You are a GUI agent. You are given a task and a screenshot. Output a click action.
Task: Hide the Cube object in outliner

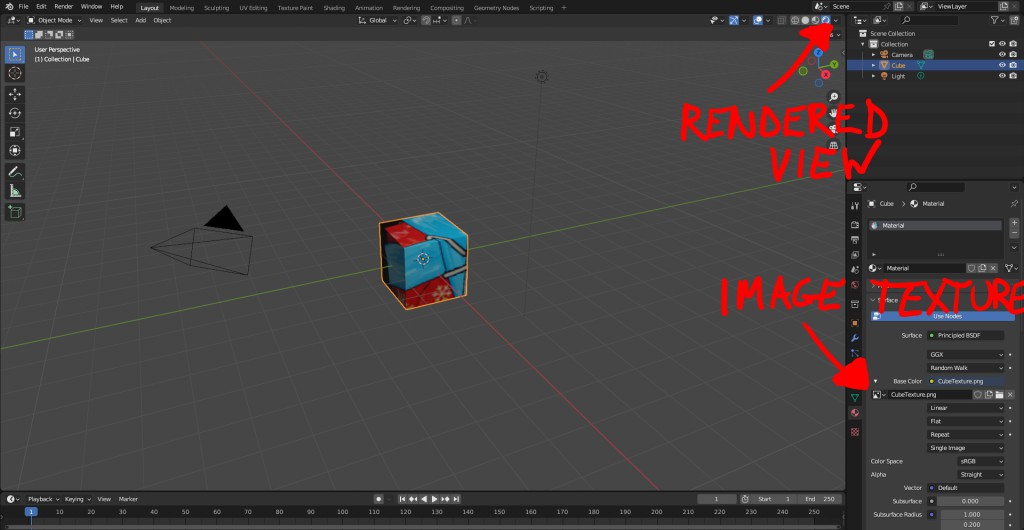coord(1002,65)
